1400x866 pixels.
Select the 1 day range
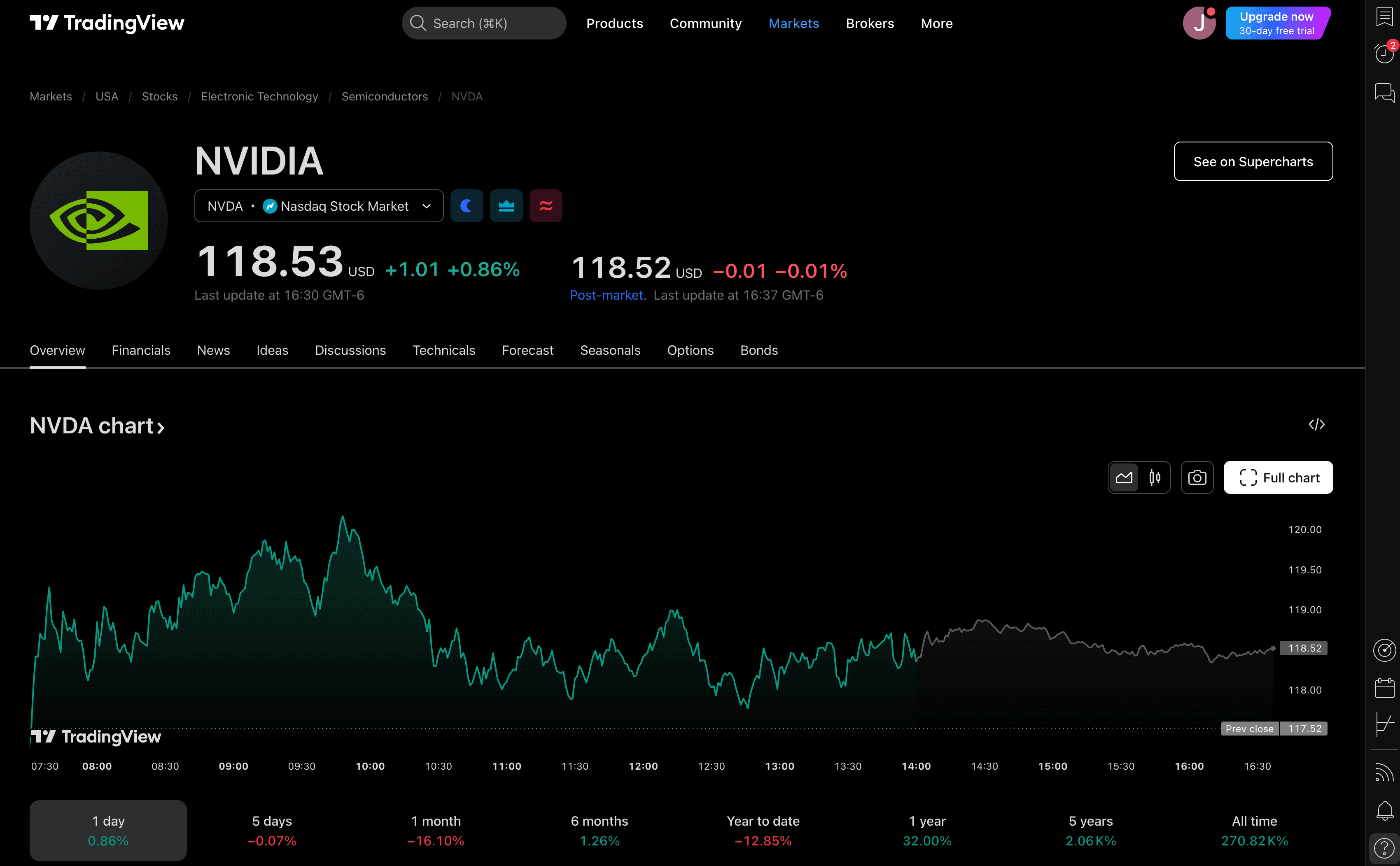click(x=108, y=830)
